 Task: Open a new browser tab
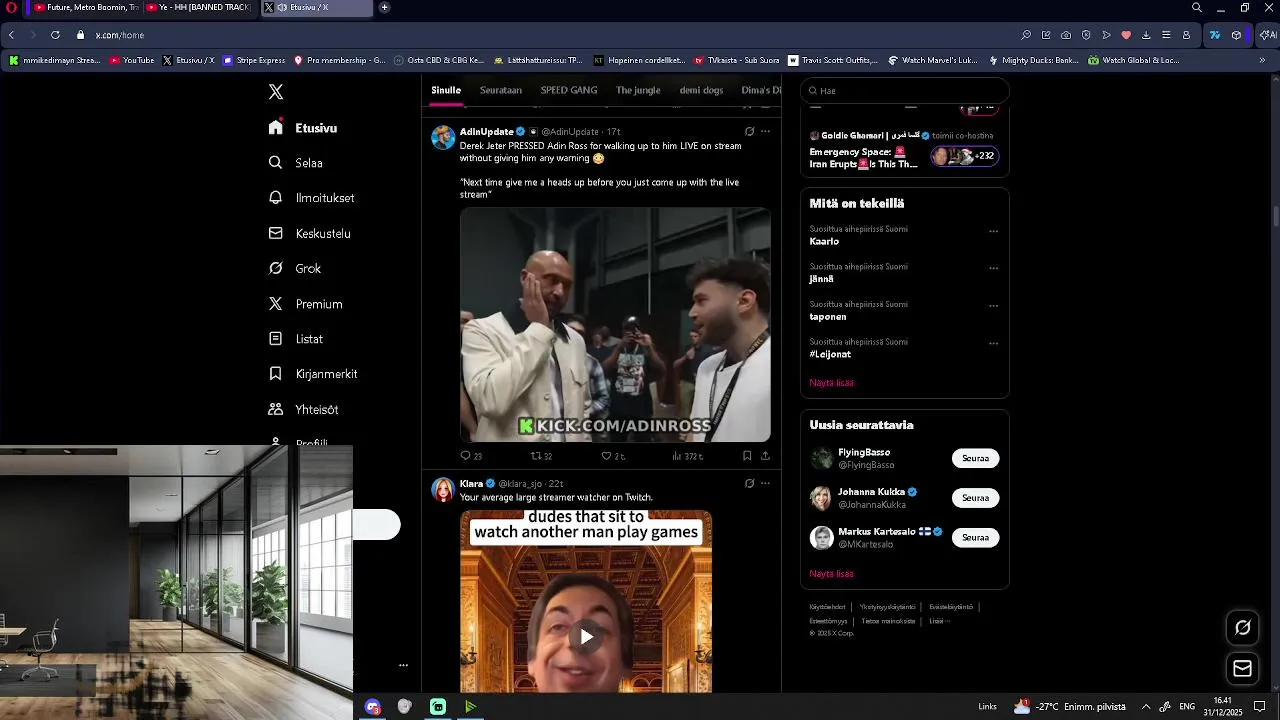click(384, 8)
